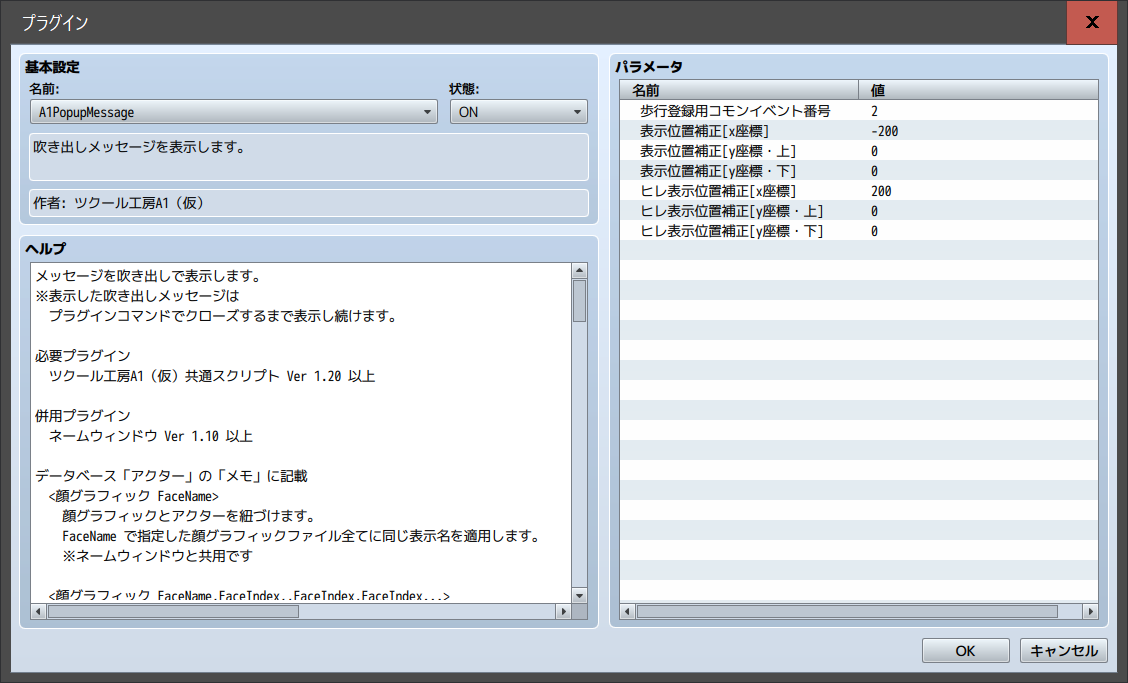
Task: Click the 名前 column header in parameters
Action: point(739,90)
